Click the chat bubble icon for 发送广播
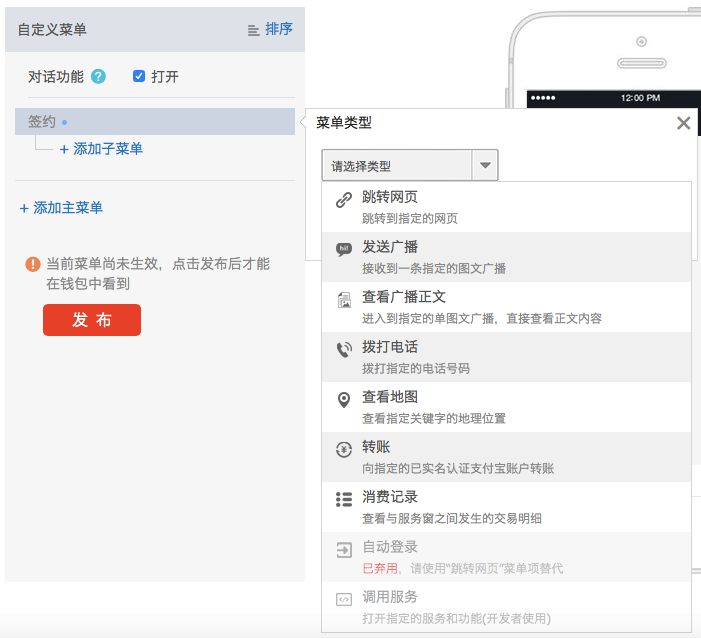 tap(344, 249)
